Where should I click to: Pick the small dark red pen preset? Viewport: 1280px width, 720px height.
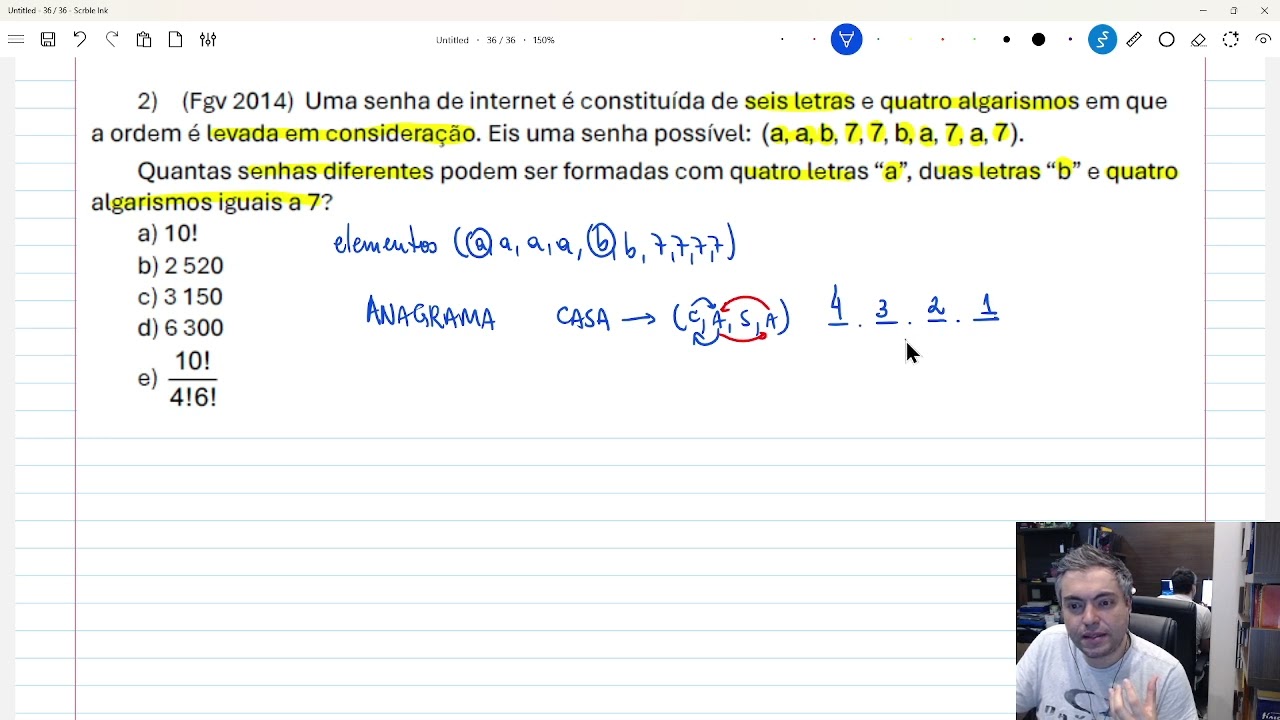point(814,40)
